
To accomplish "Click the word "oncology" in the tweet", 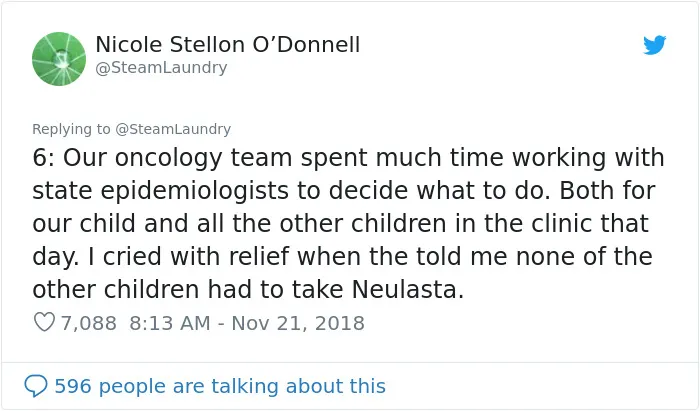I will 168,158.
